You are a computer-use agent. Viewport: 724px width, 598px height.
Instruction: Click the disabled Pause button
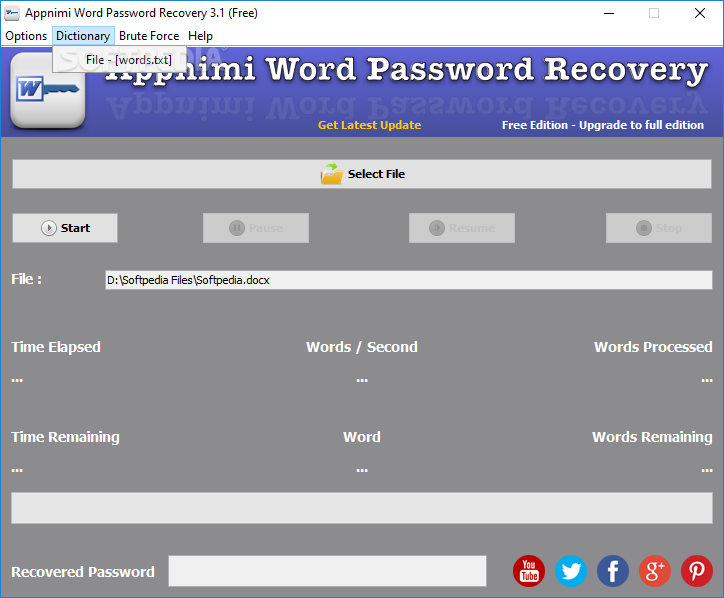256,228
